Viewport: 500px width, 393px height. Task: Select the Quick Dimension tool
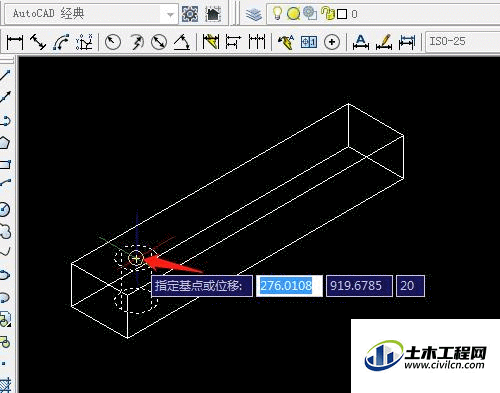point(211,42)
